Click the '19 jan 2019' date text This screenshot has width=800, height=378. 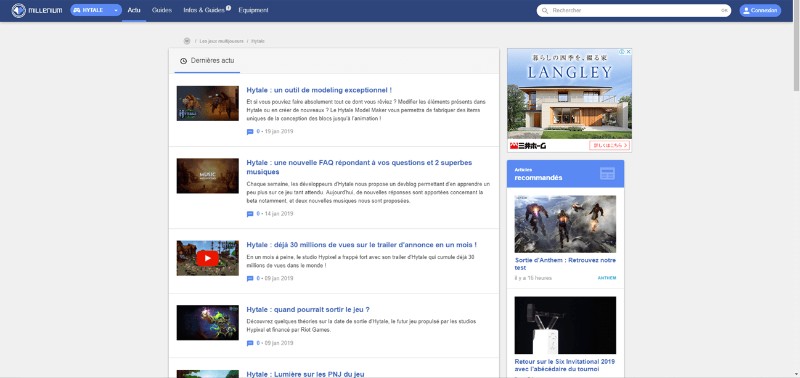tap(279, 132)
